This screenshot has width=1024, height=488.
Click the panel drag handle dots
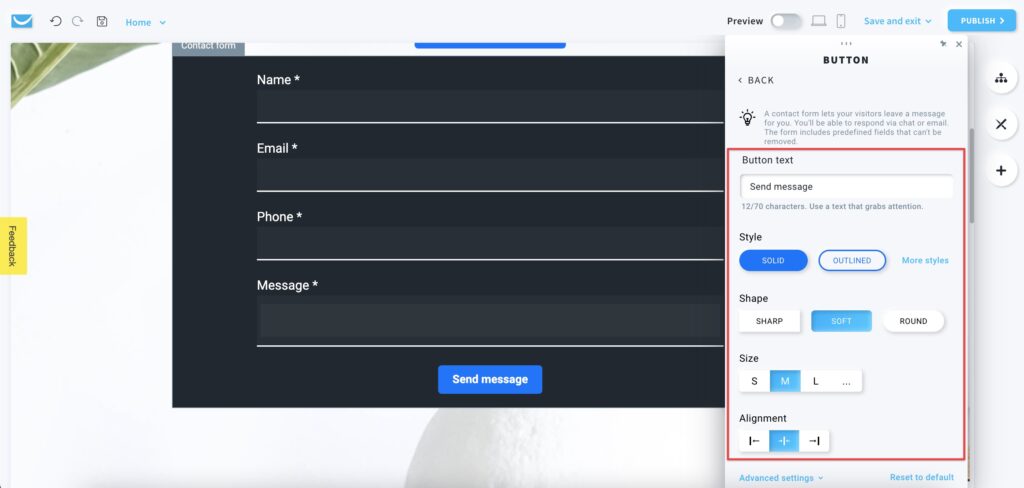[846, 44]
